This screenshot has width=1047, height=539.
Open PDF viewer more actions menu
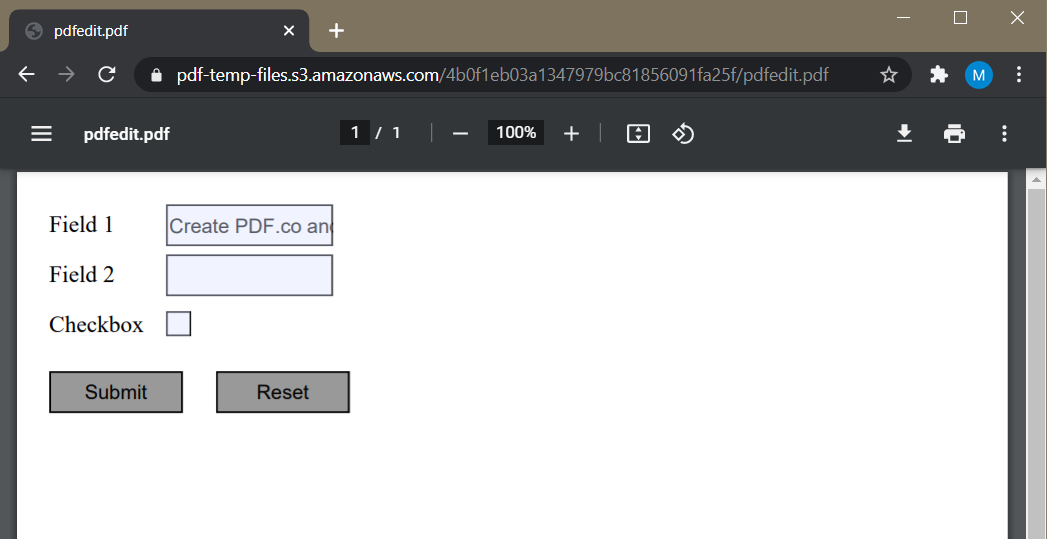point(1004,134)
